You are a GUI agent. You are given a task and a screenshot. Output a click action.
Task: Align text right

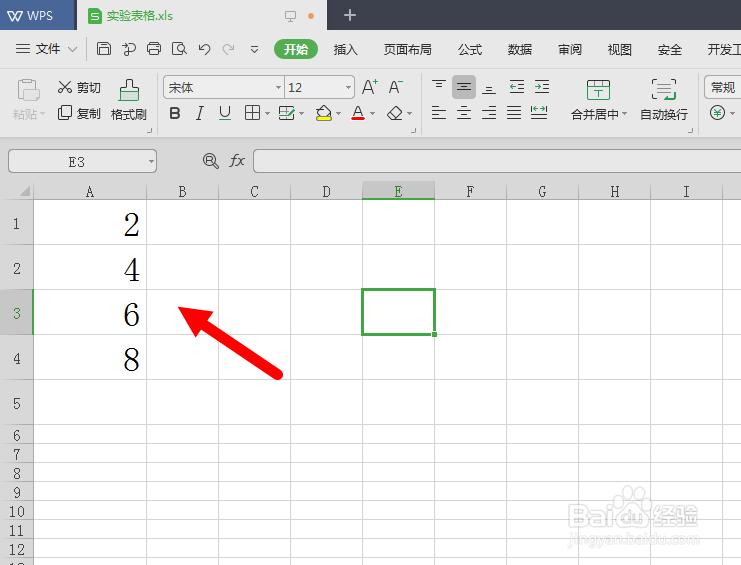[489, 112]
